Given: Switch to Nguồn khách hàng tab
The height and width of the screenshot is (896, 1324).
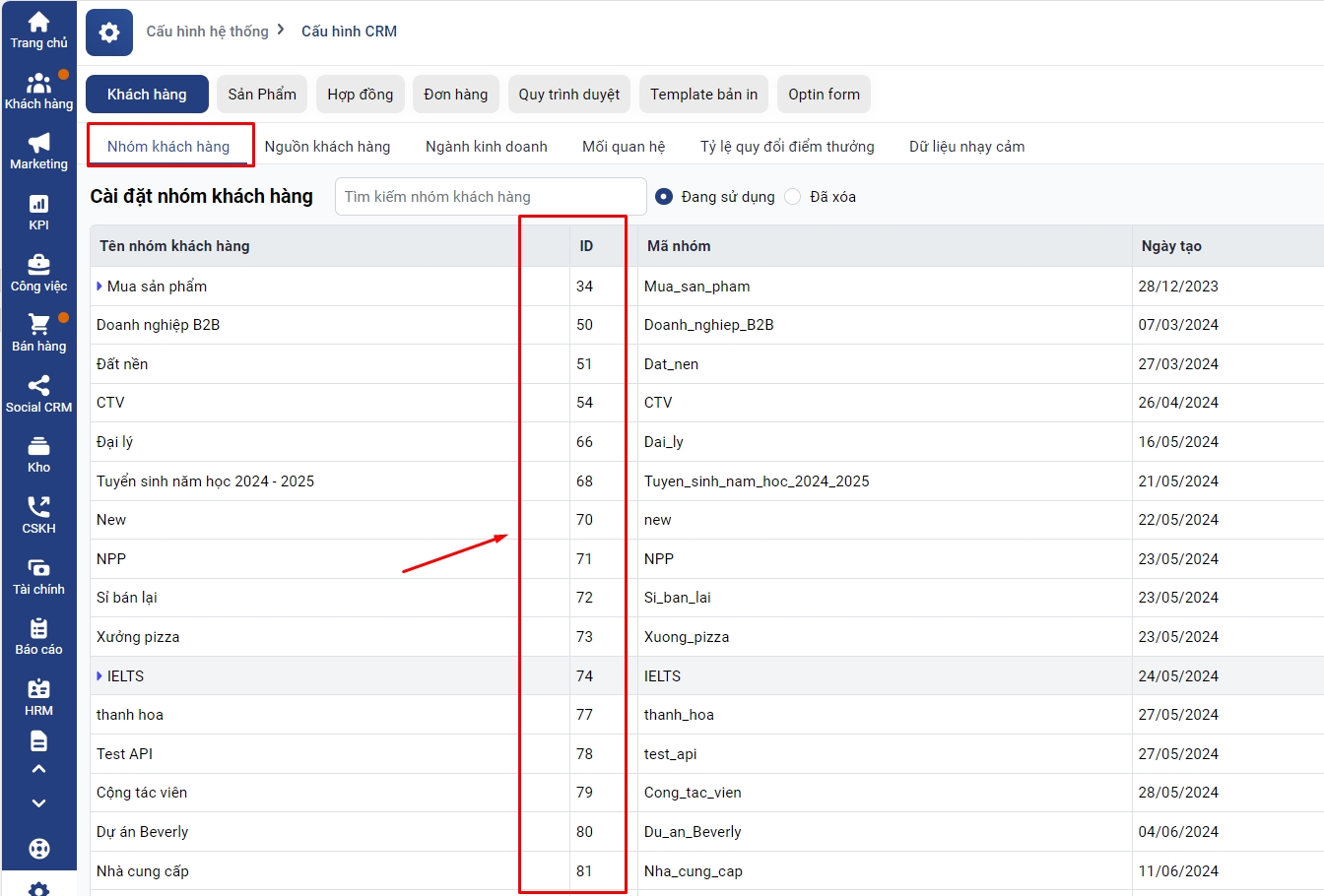Looking at the screenshot, I should tap(327, 147).
